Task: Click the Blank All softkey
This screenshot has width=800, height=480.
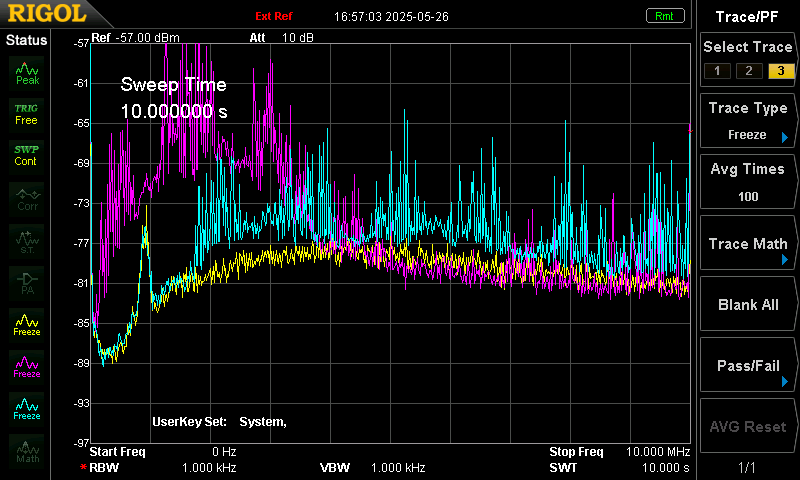Action: 747,305
